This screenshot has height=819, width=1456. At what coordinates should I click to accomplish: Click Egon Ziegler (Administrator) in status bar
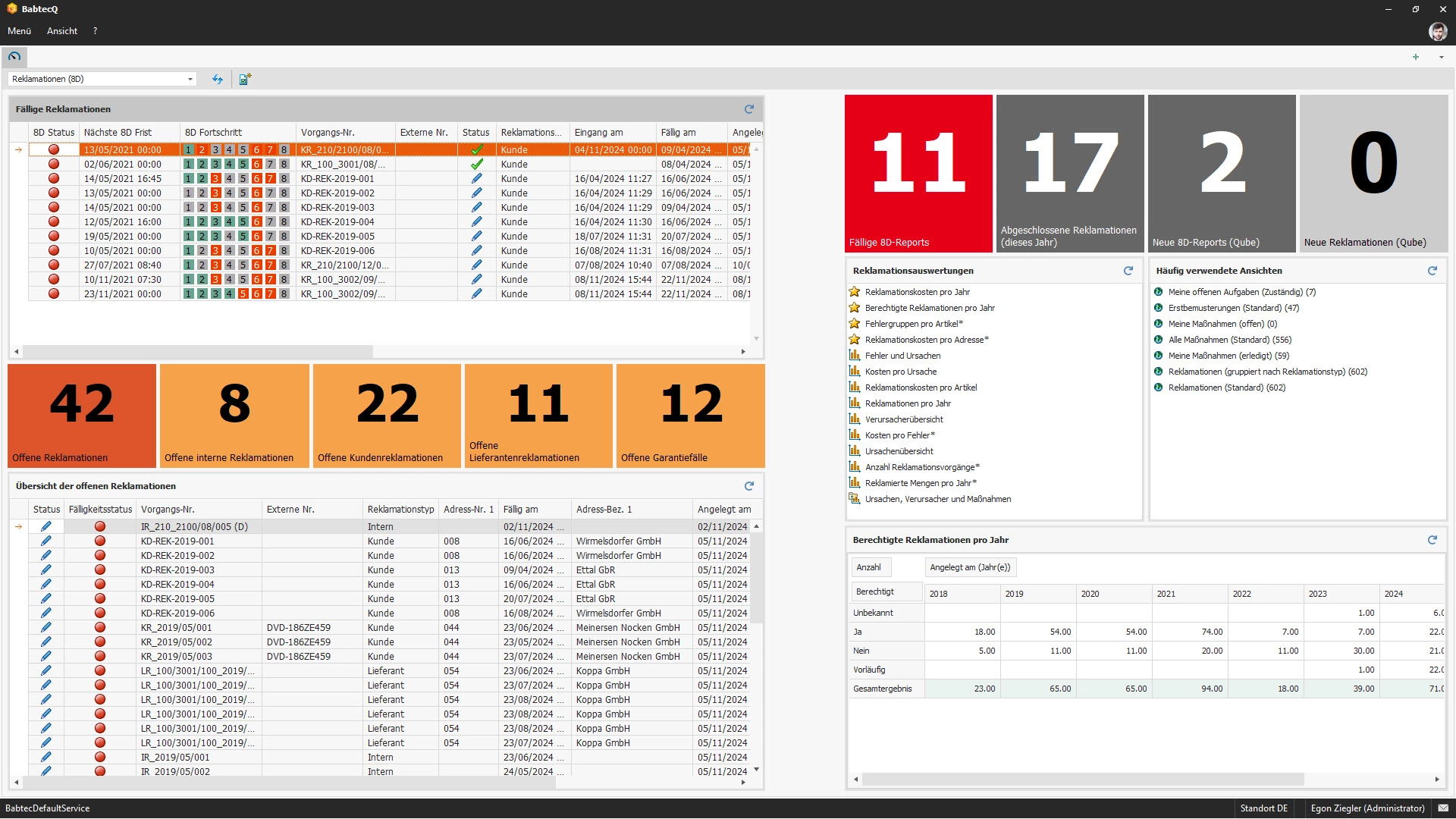[1367, 808]
